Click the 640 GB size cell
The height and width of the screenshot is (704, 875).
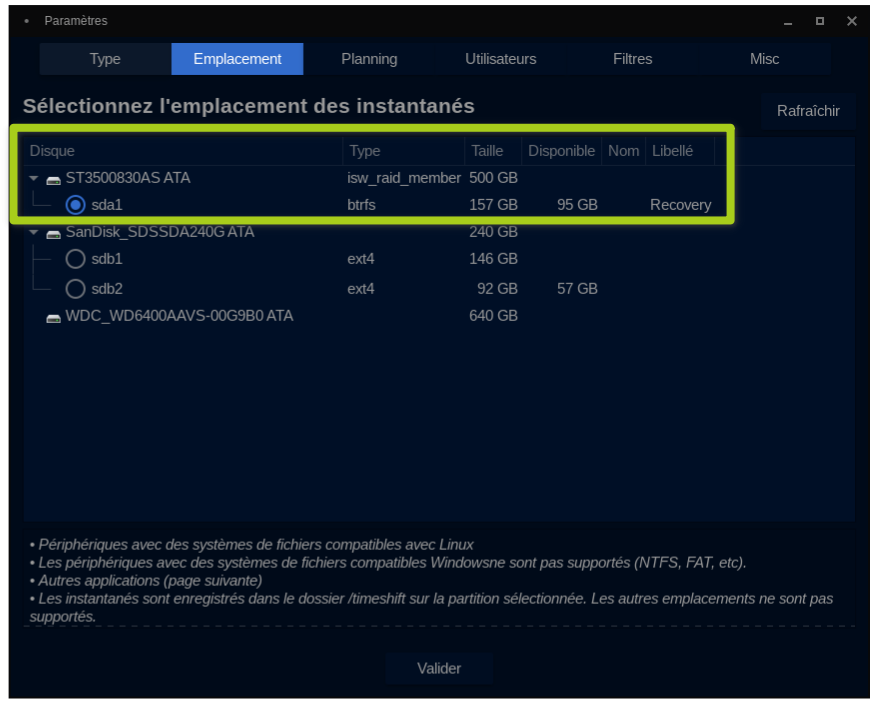[493, 316]
